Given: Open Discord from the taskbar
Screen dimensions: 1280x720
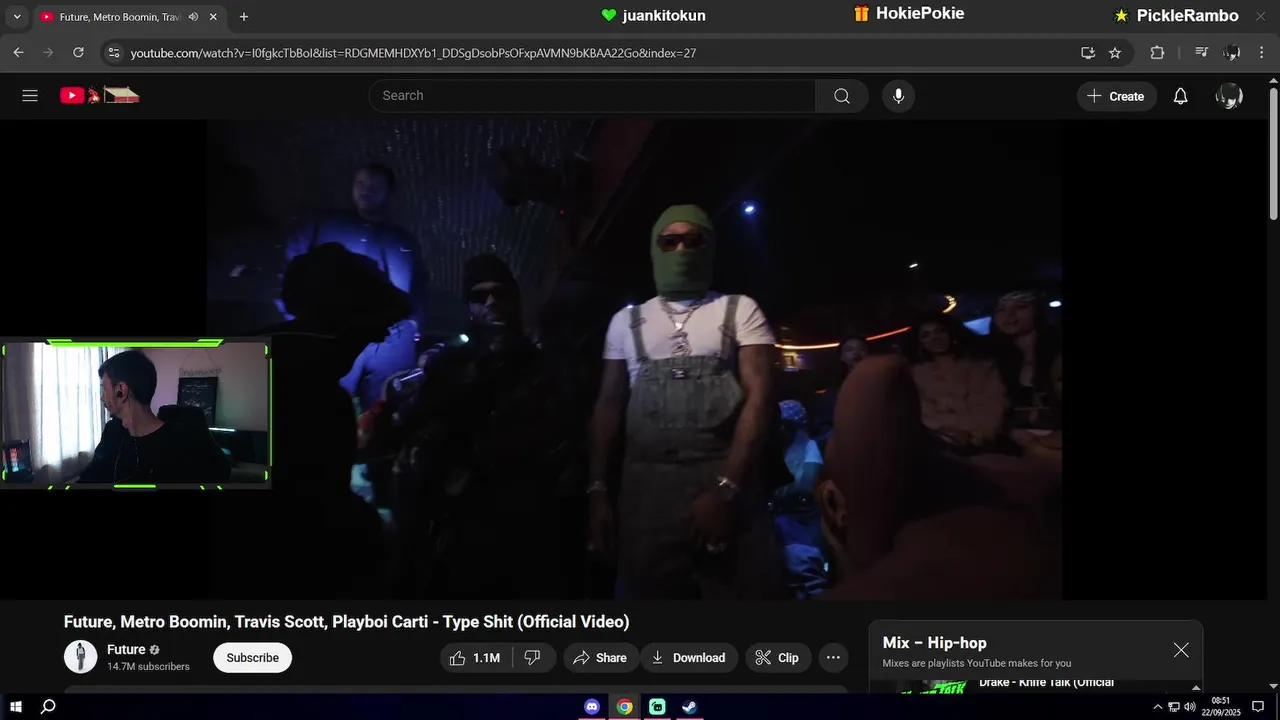Looking at the screenshot, I should point(592,707).
